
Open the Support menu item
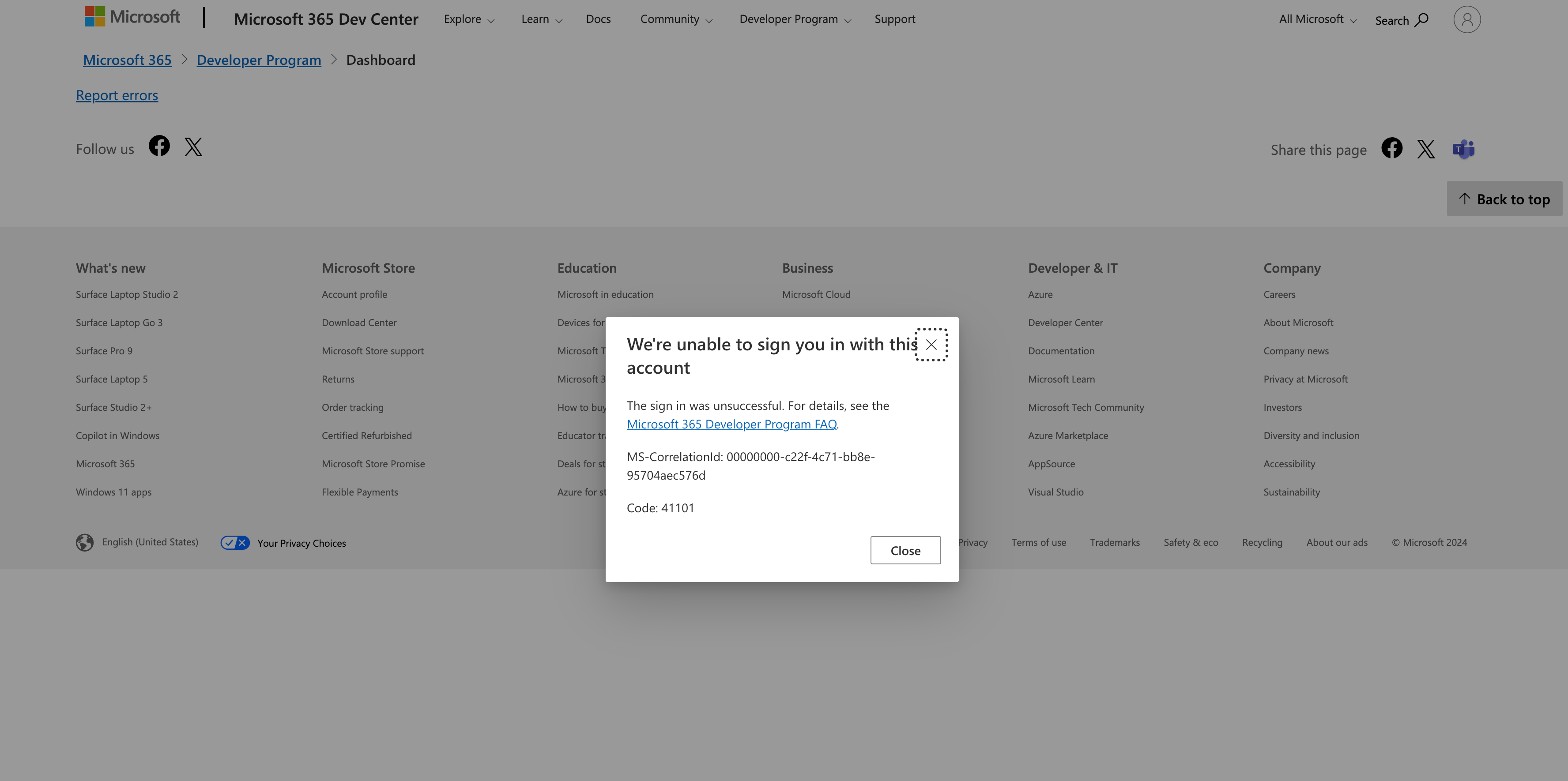tap(895, 19)
